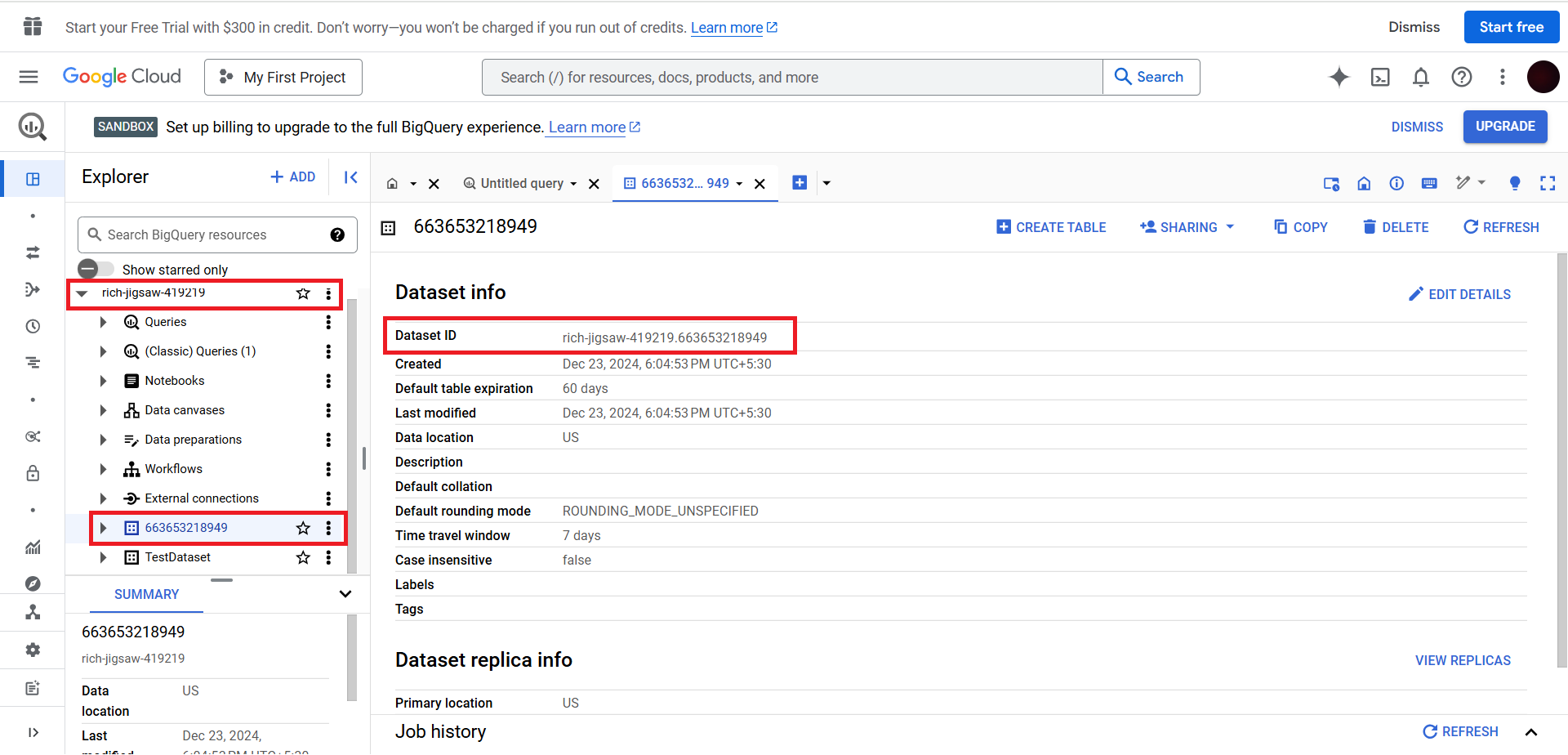Screen dimensions: 1568x755
Task: Open the My First Project selector
Action: [283, 77]
